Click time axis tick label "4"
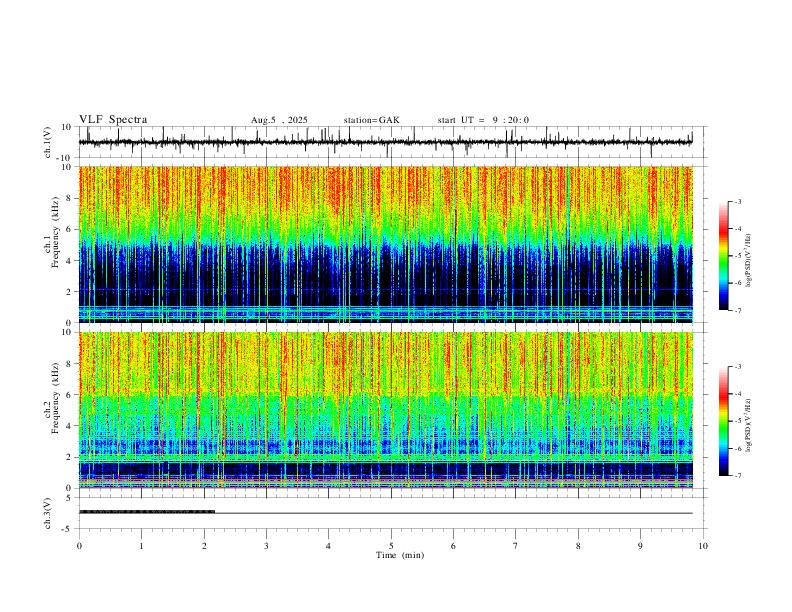The width and height of the screenshot is (792, 612). point(328,546)
